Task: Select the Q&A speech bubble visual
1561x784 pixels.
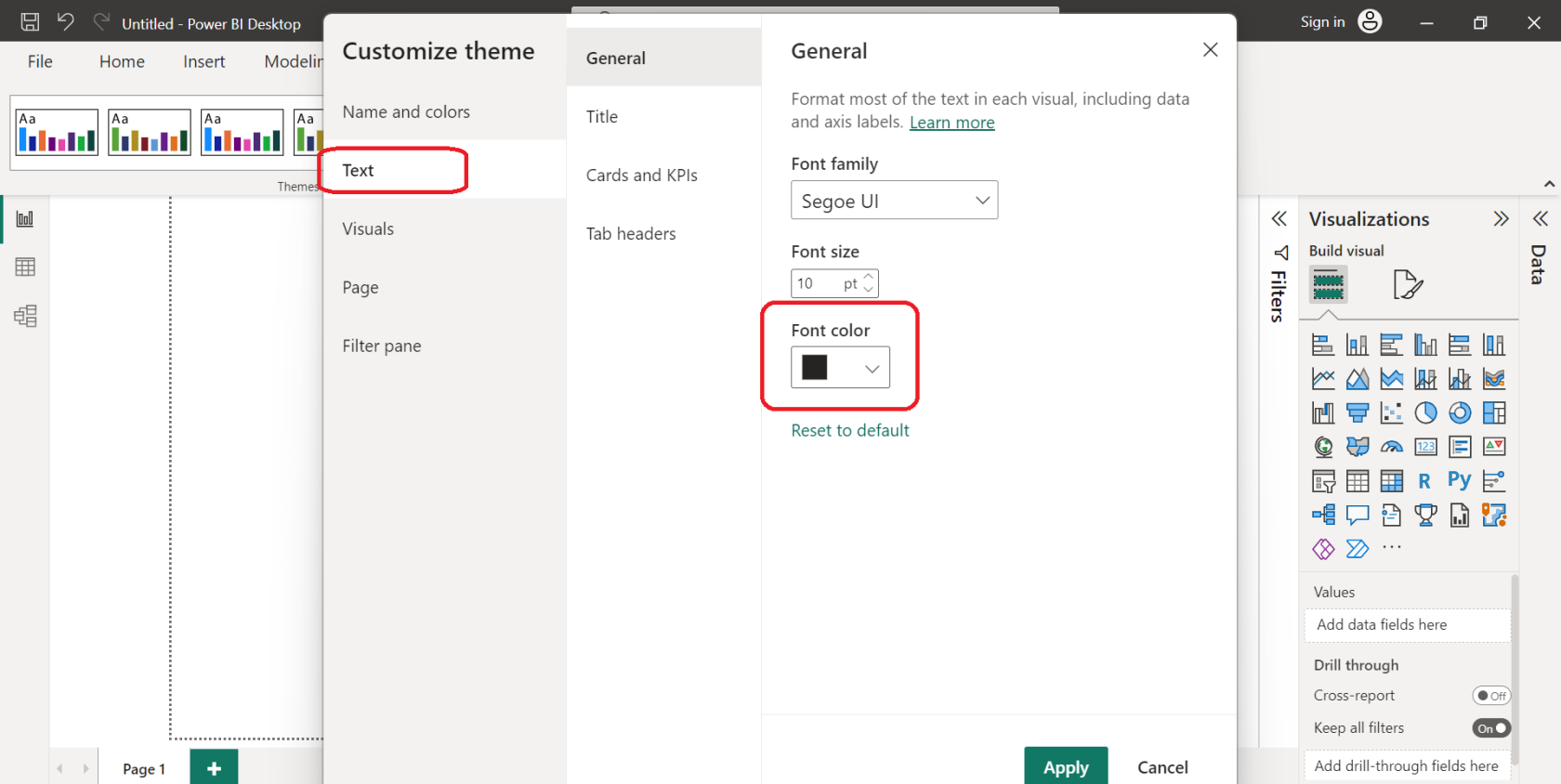Action: coord(1358,515)
